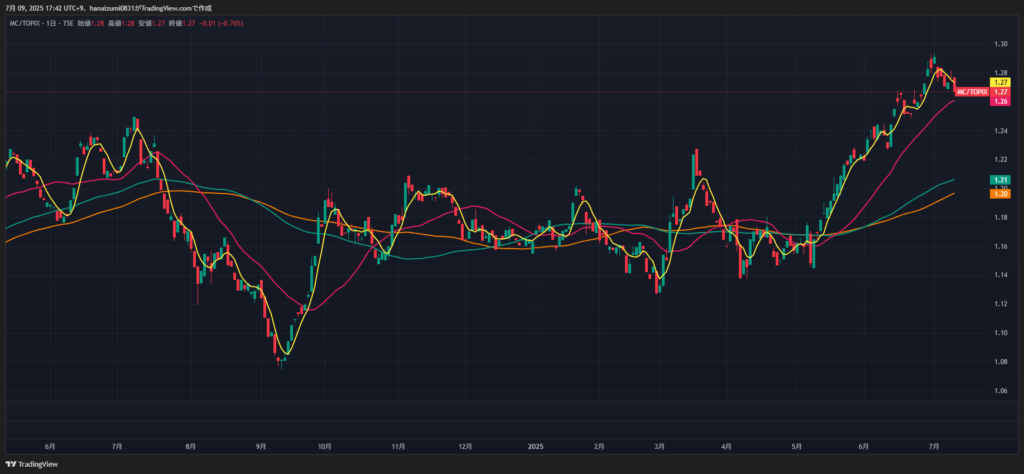Click the 1.18 price axis label
The width and height of the screenshot is (1024, 474).
pos(1000,217)
